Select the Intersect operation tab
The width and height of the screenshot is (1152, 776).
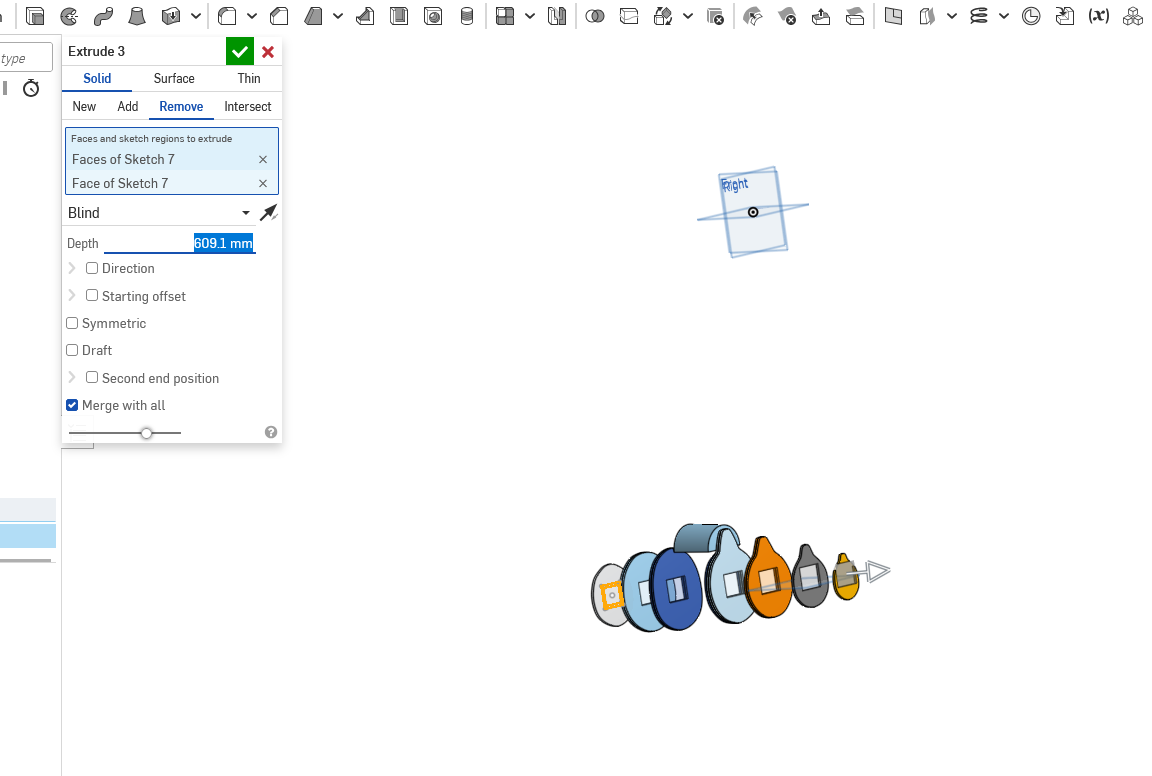pos(248,107)
